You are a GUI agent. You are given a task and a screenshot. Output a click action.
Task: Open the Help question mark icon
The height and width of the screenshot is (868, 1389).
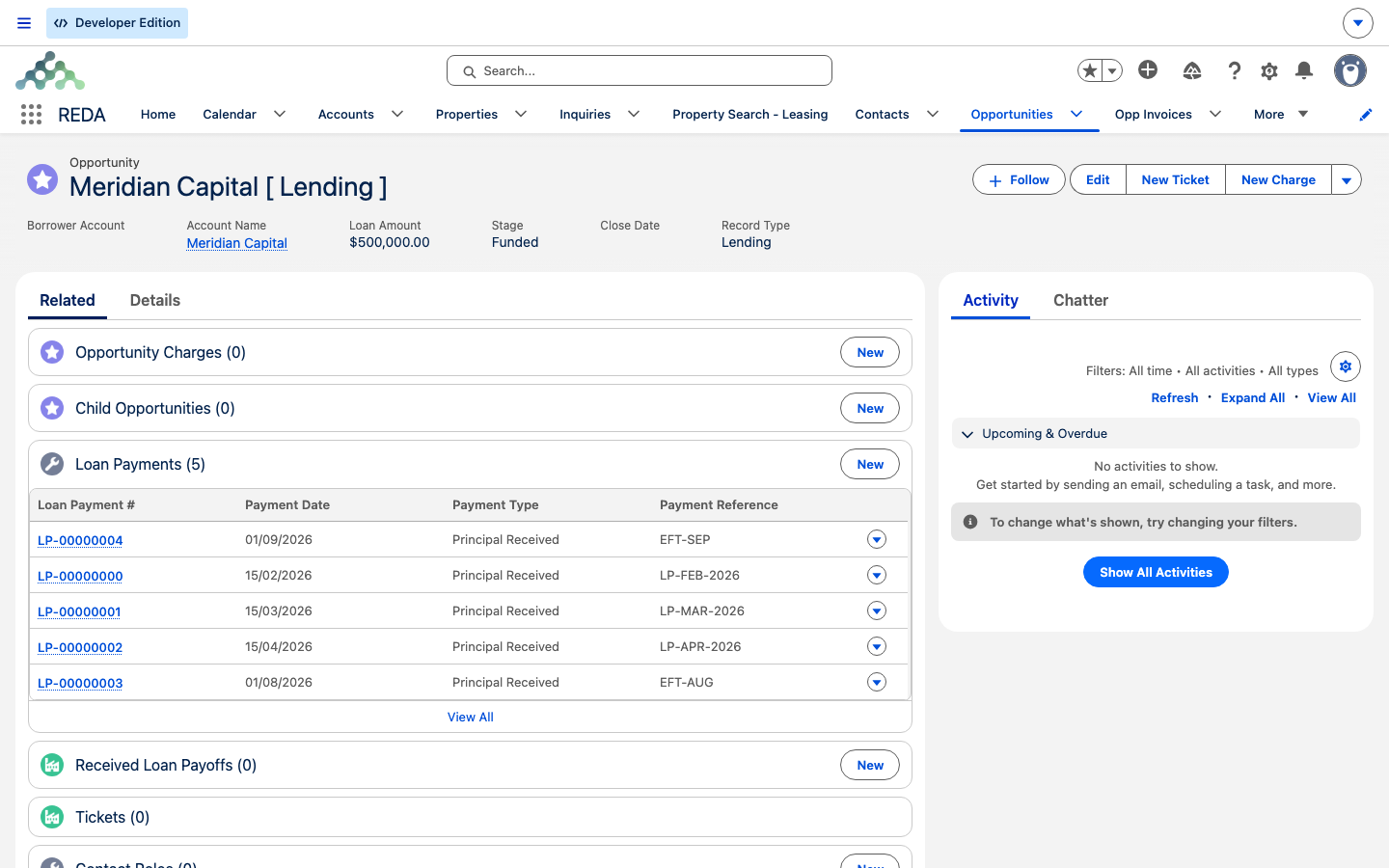tap(1234, 70)
